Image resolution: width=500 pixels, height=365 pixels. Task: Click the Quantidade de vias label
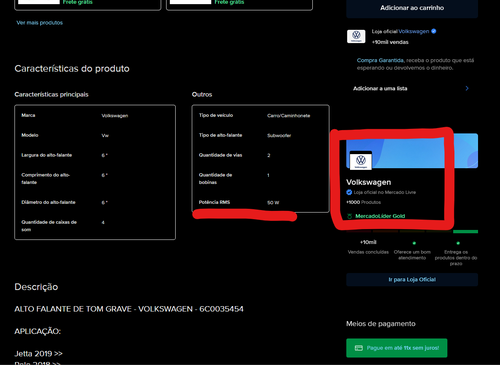coord(220,155)
